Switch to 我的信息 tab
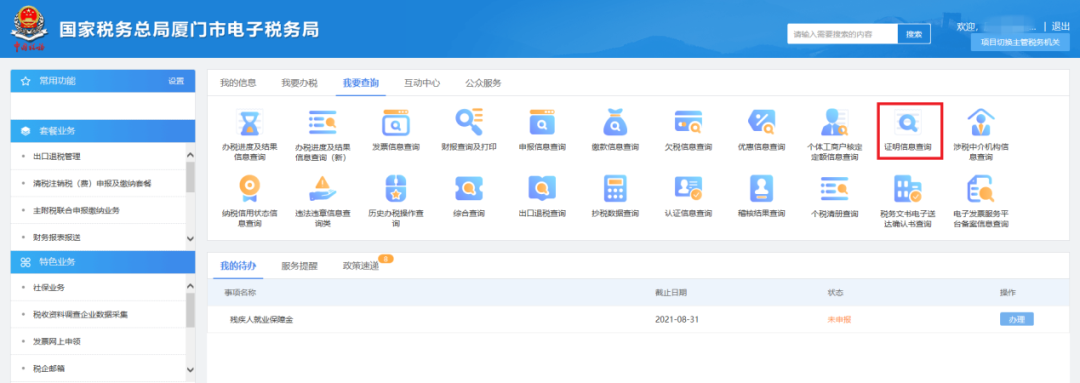1080x383 pixels. pos(238,83)
